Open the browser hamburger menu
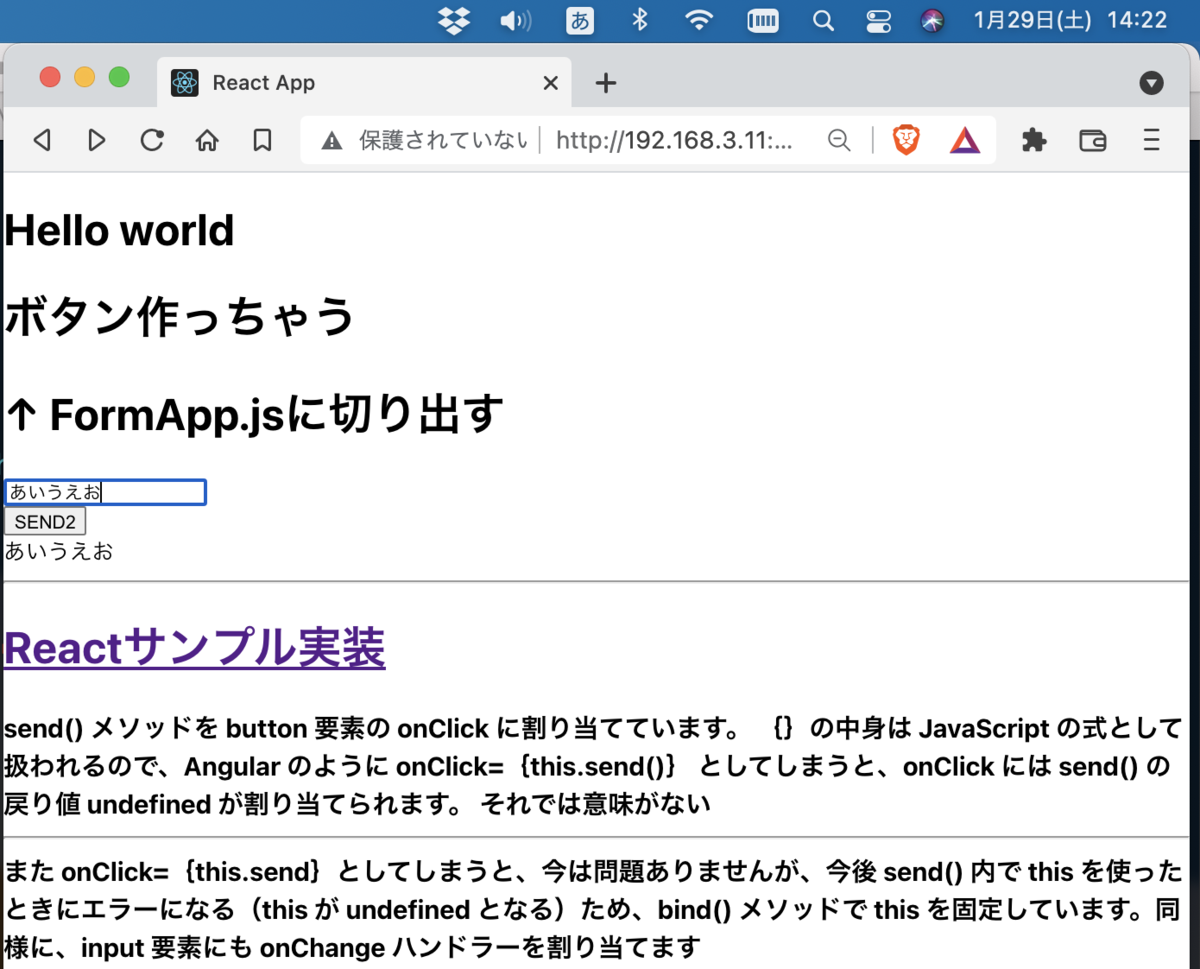This screenshot has width=1200, height=969. pos(1151,140)
